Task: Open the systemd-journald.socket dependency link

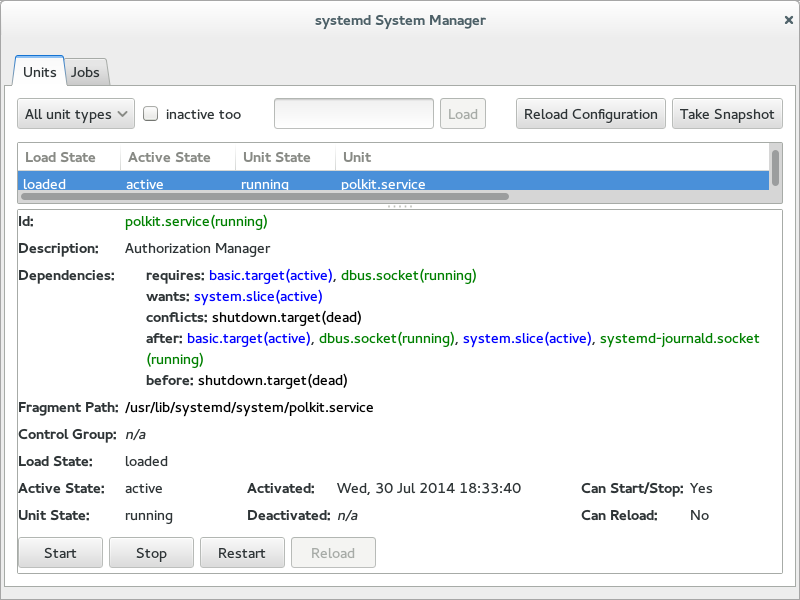Action: [x=679, y=339]
